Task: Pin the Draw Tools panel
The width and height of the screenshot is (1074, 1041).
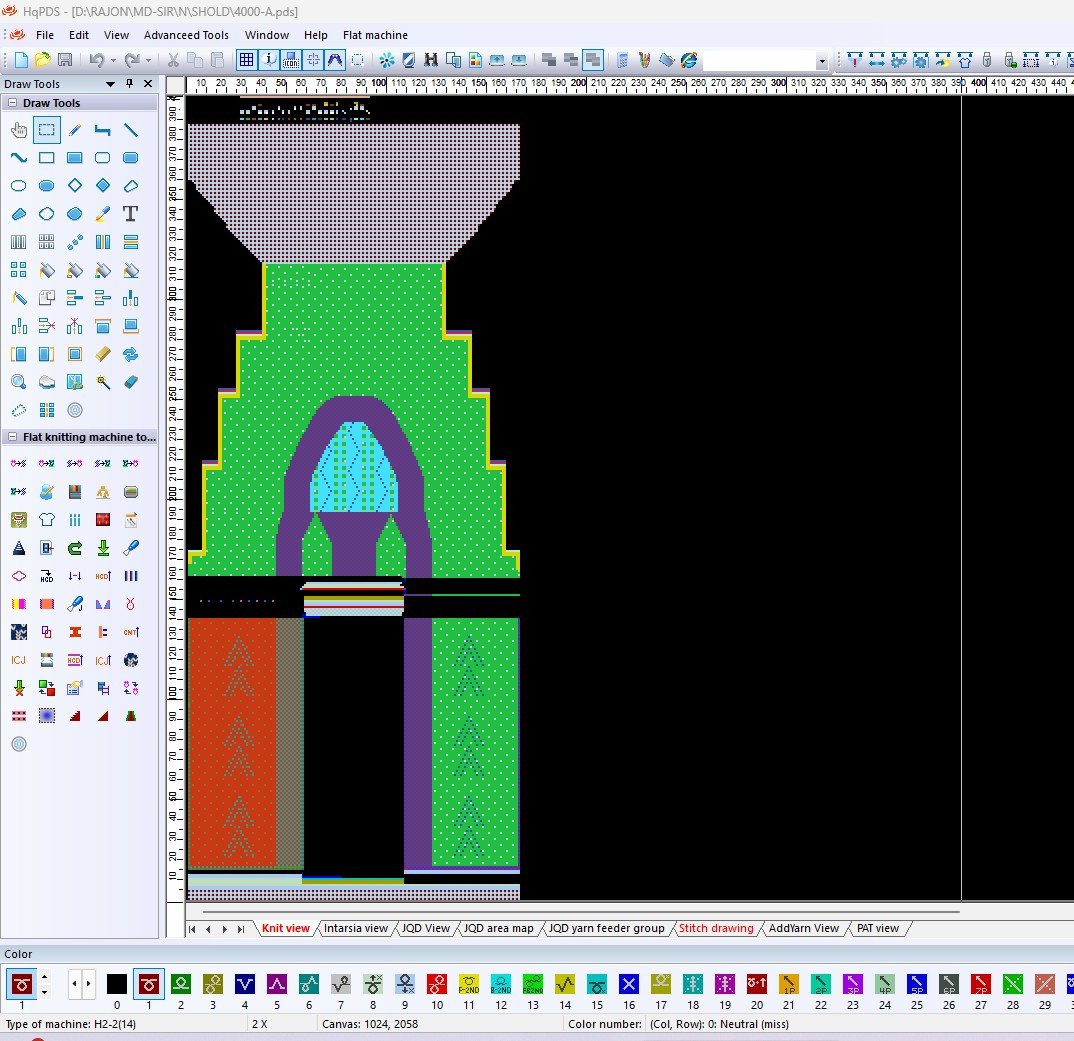Action: pos(129,84)
